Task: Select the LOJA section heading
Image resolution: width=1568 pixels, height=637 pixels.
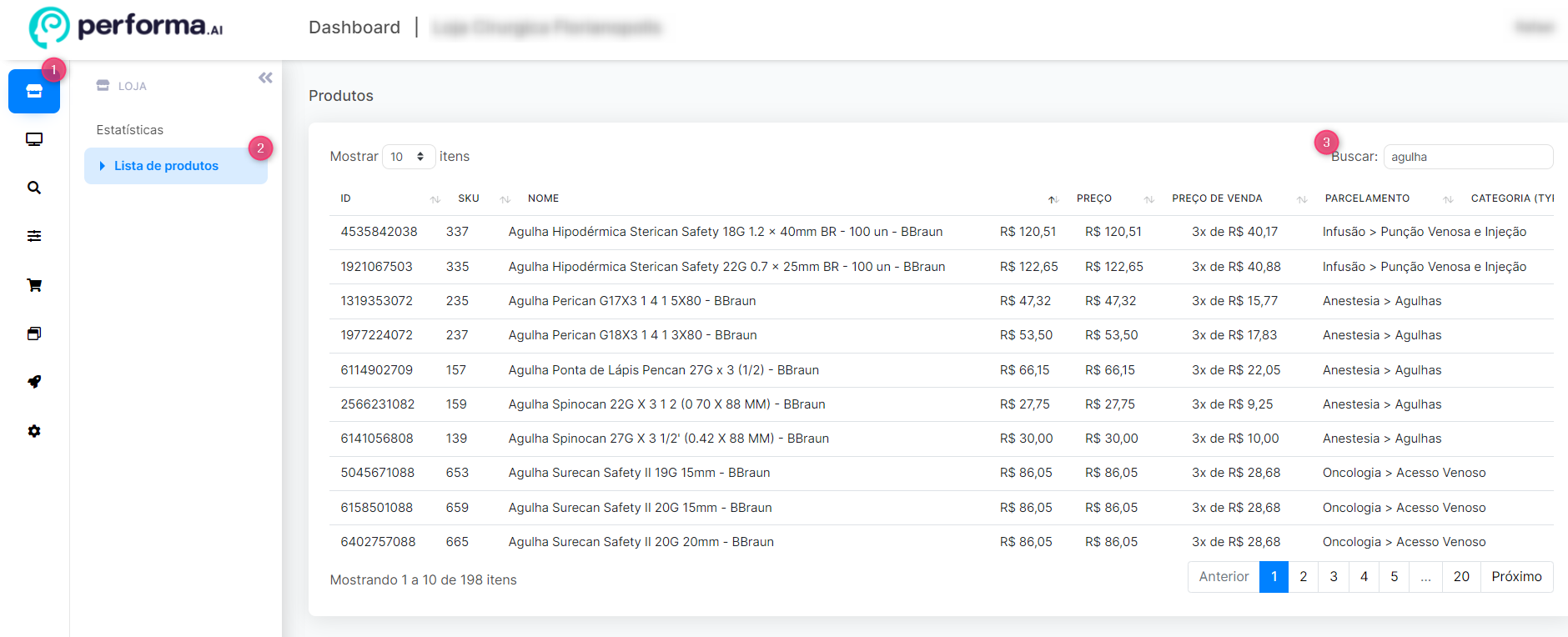Action: [132, 86]
